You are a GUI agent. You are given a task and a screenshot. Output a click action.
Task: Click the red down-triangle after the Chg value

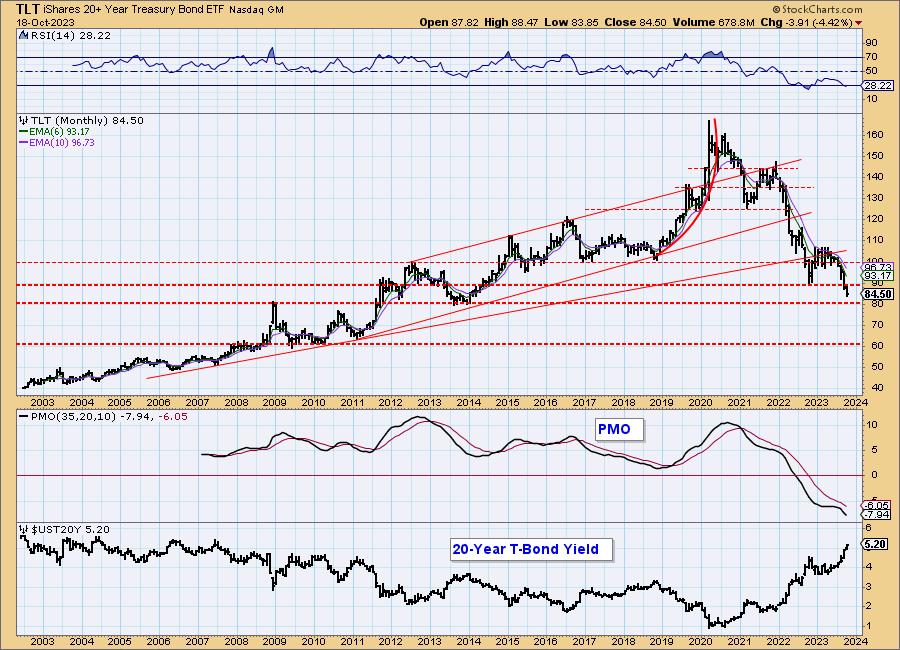[859, 23]
